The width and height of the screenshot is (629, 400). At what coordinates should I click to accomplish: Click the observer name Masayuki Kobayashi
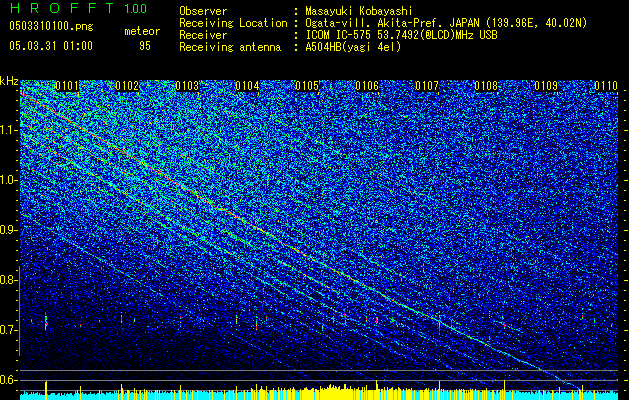(359, 11)
